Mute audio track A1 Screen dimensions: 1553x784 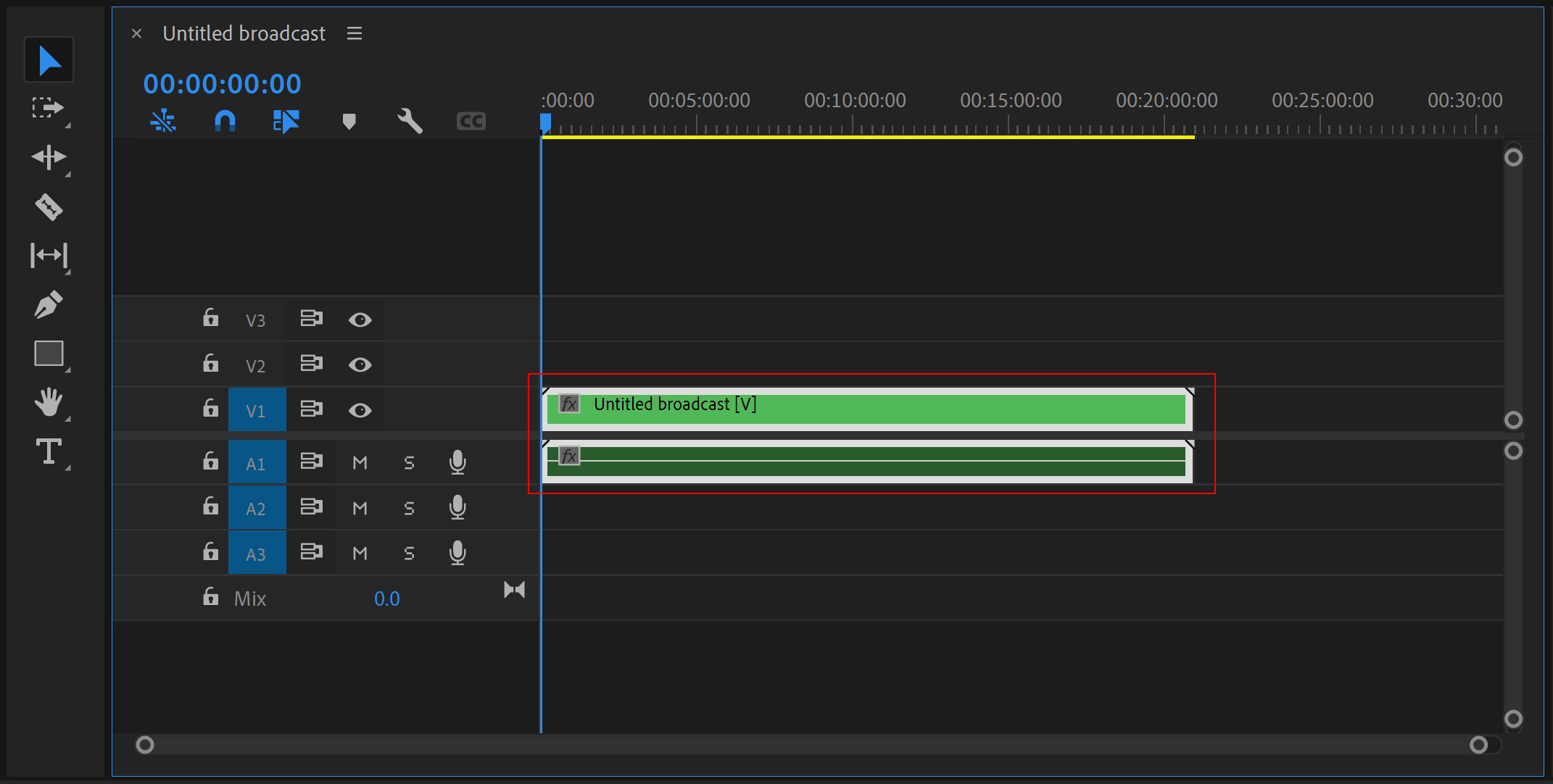[x=360, y=462]
